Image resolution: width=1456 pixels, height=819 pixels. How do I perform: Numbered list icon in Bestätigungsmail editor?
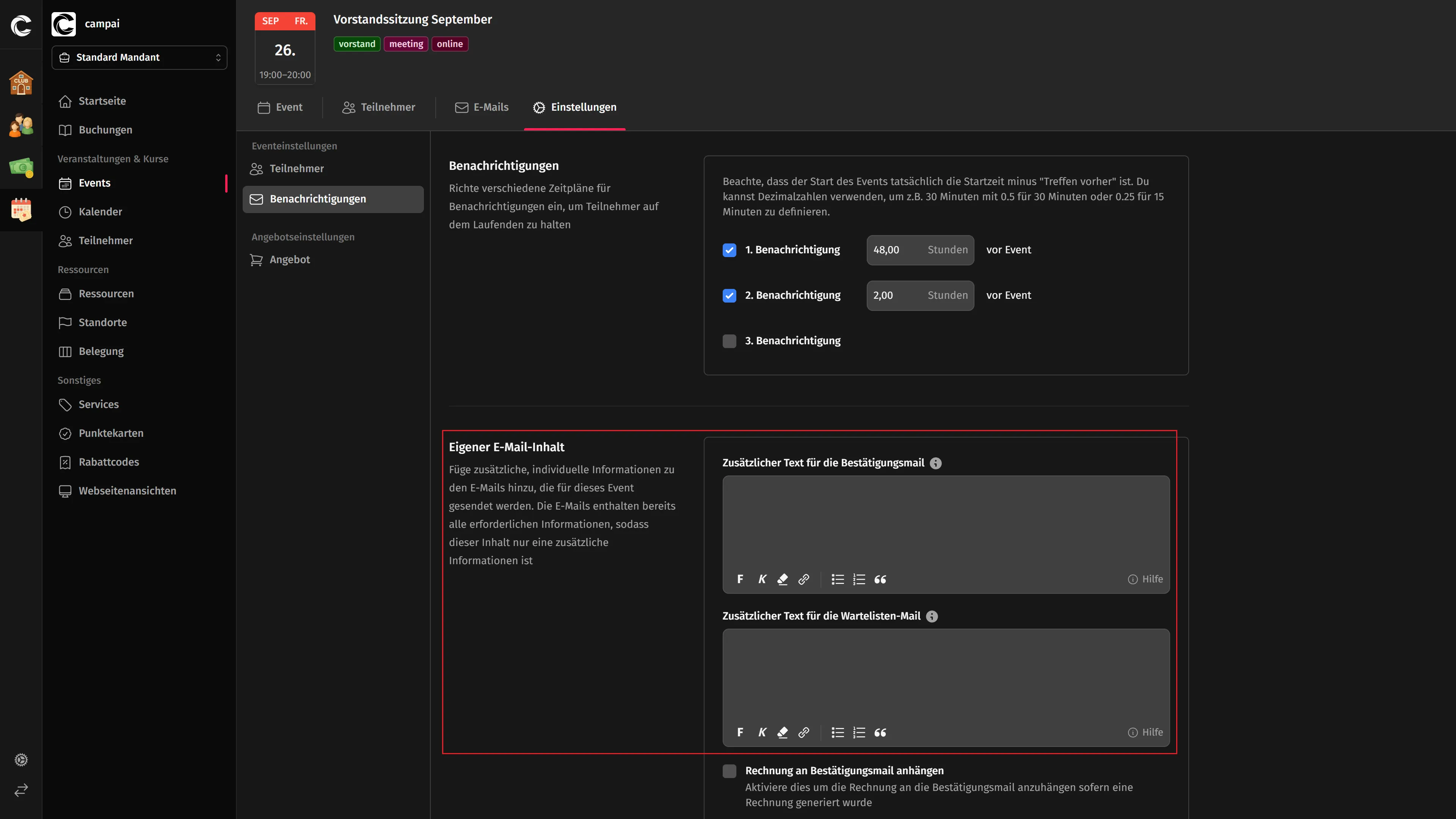[859, 579]
